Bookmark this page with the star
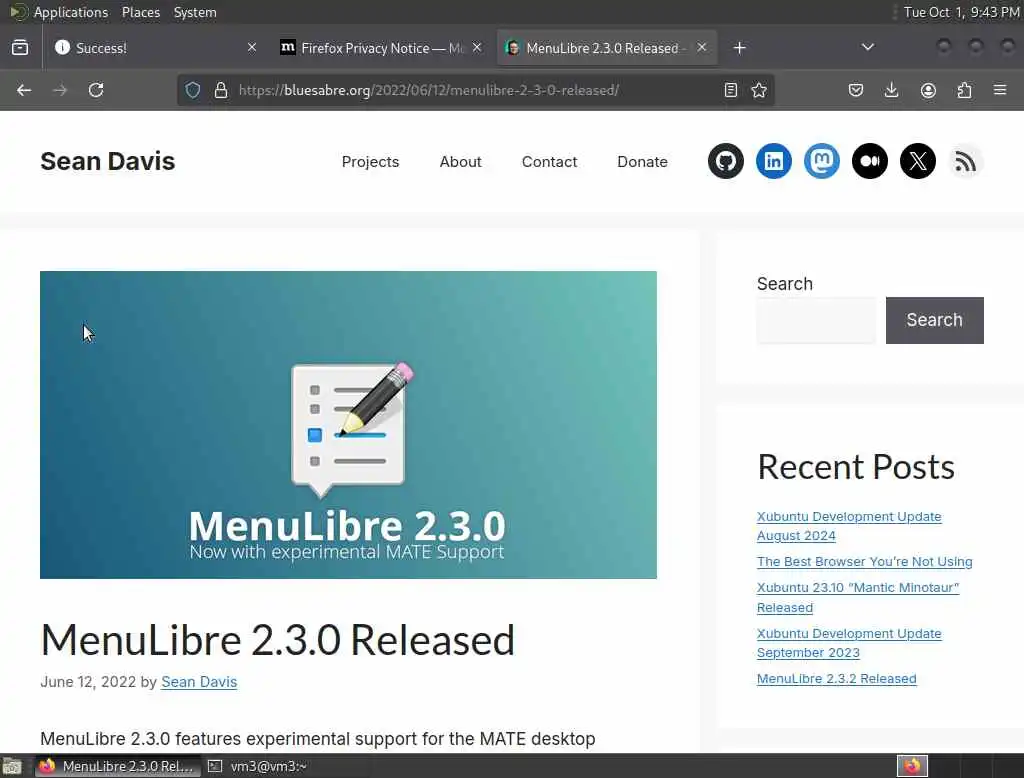 tap(759, 90)
